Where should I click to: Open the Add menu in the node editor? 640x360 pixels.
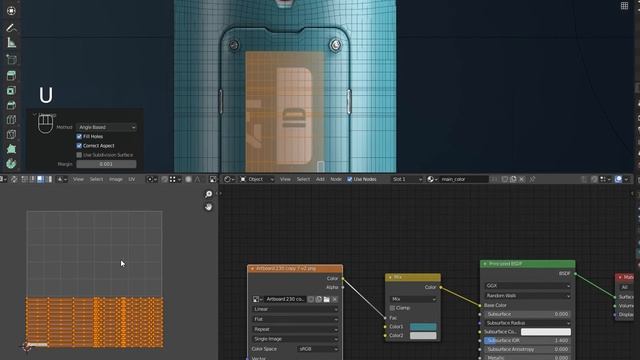[x=320, y=179]
